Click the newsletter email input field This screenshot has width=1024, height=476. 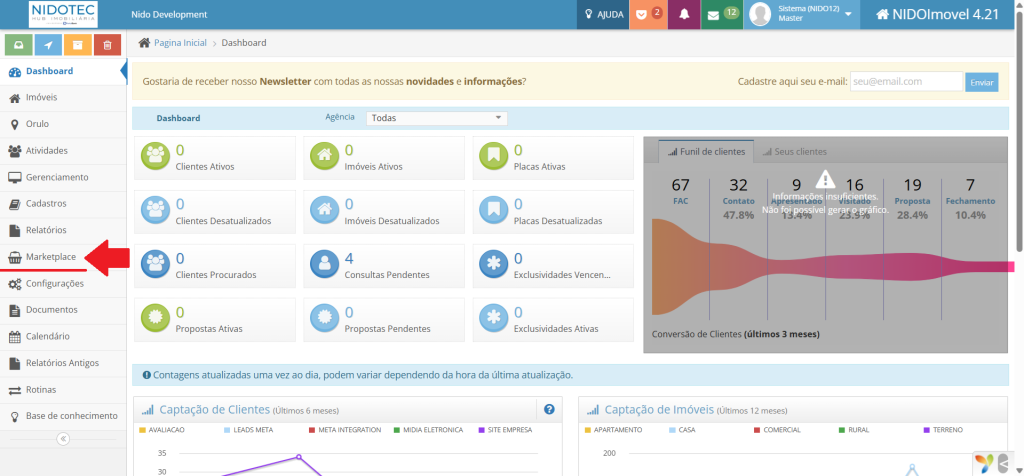[905, 82]
